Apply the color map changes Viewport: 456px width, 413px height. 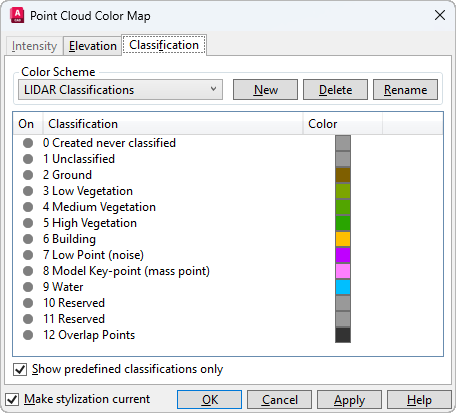pos(349,400)
